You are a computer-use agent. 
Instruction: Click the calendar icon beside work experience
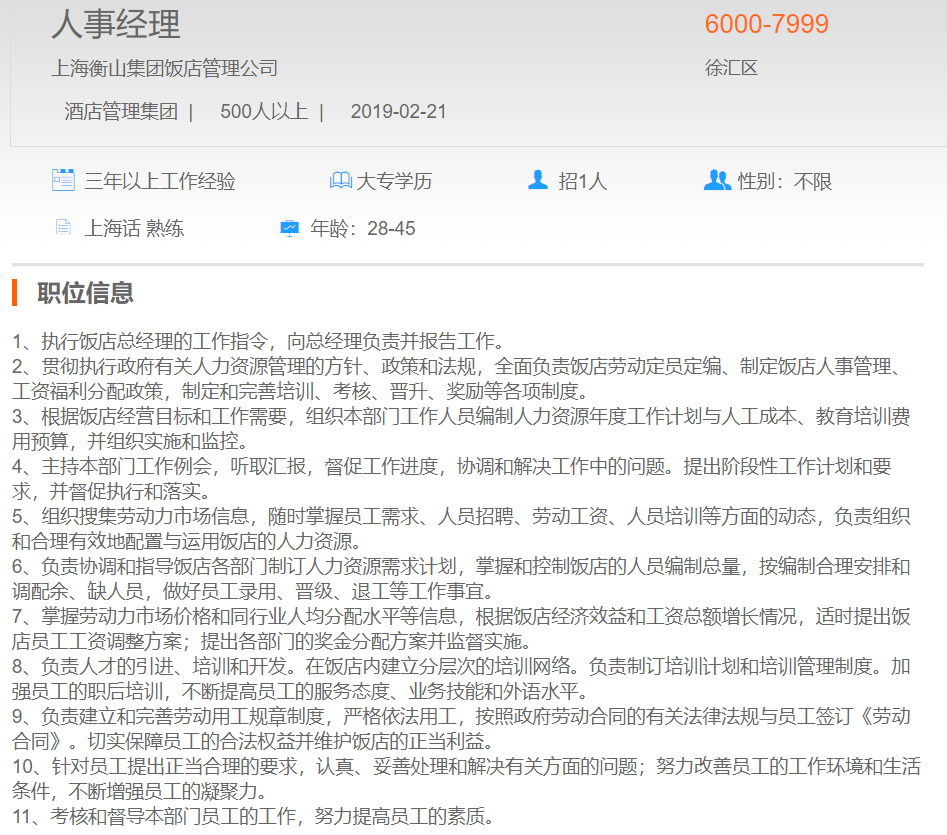[63, 181]
